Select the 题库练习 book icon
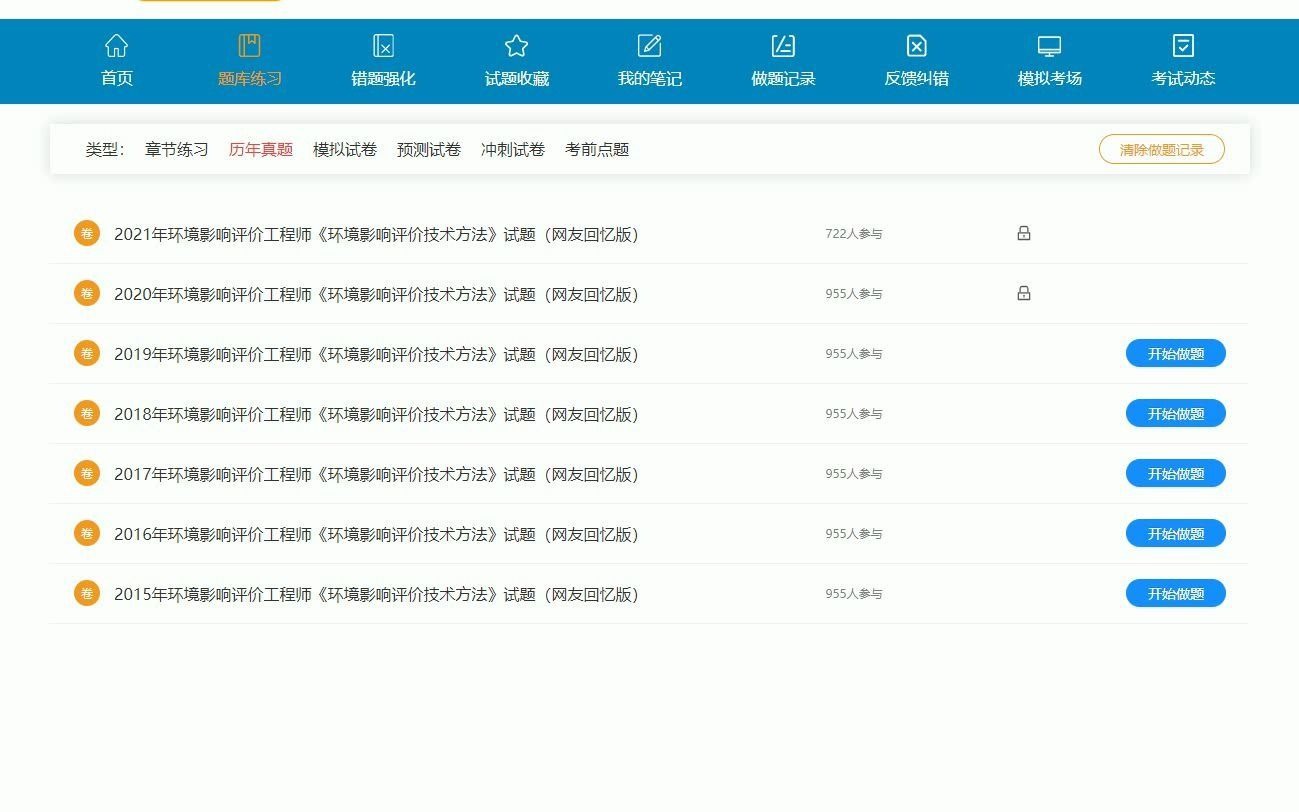 [249, 46]
